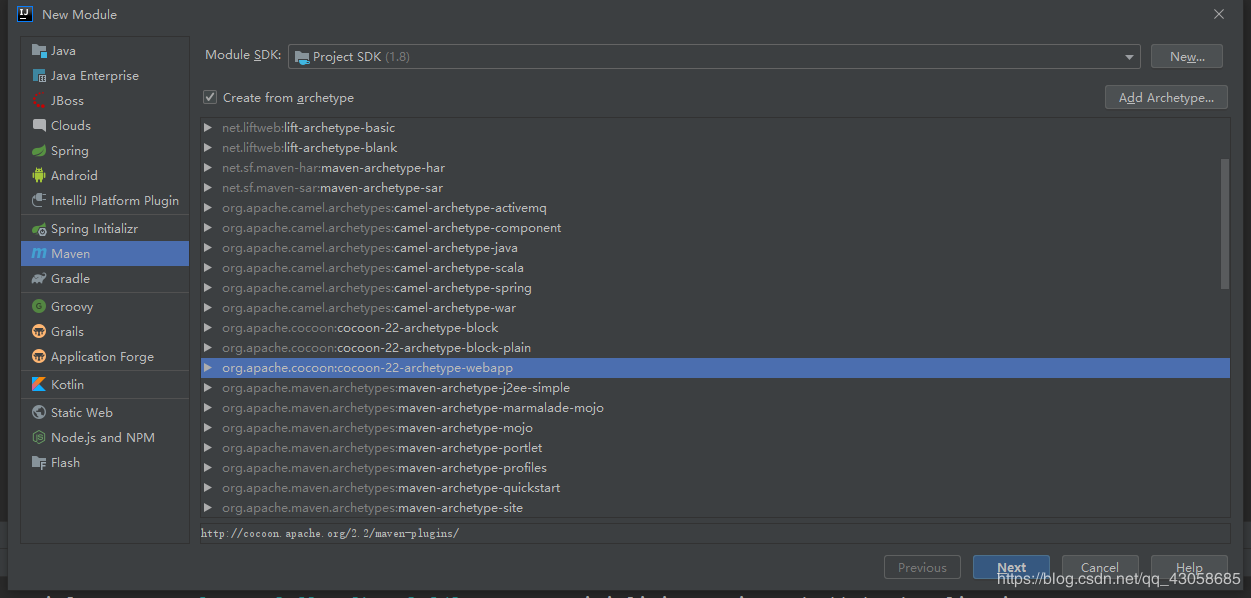Choose Node.js and NPM module type
The height and width of the screenshot is (598, 1251).
(105, 438)
